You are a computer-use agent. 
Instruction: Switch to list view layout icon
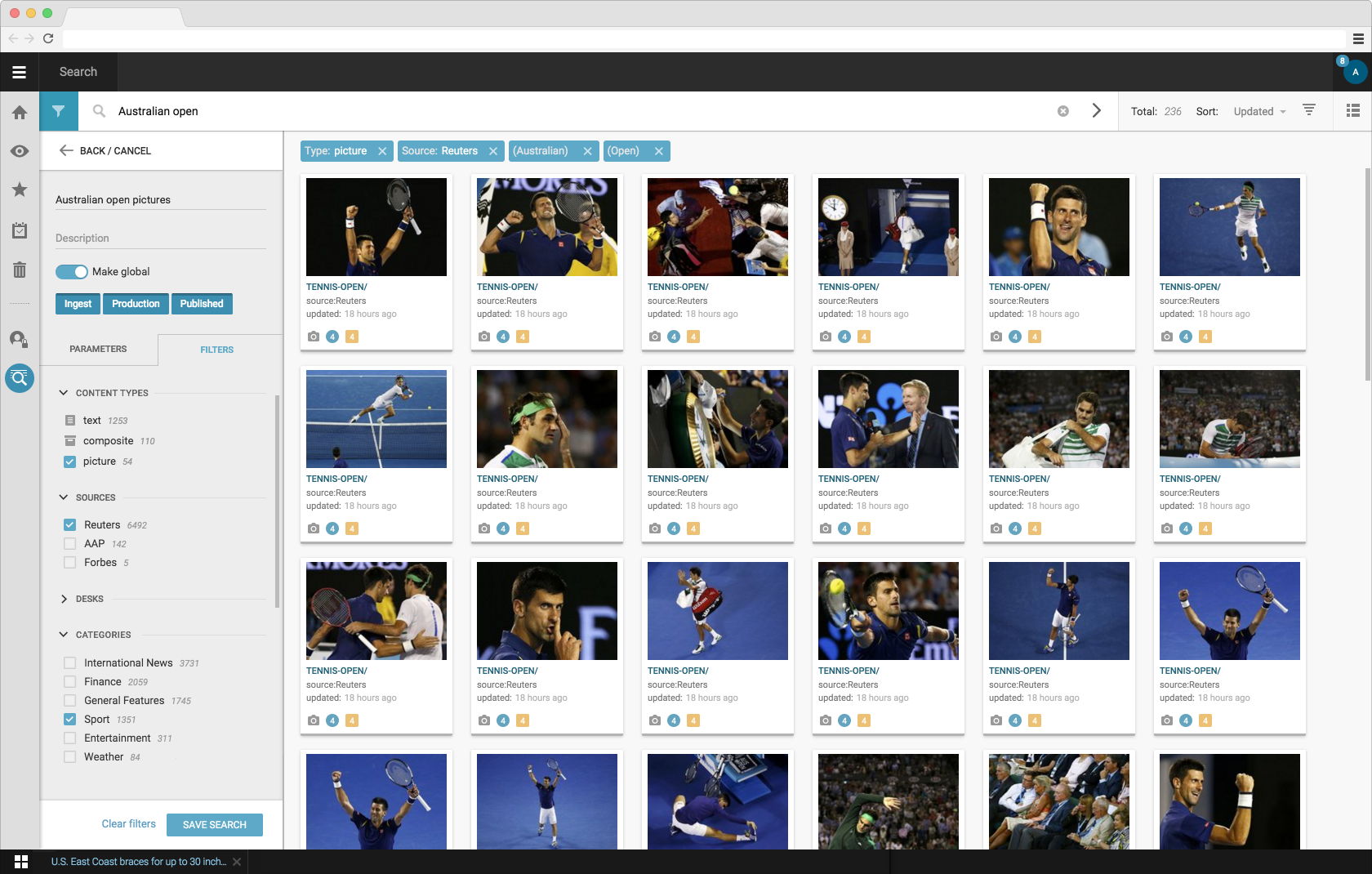tap(1352, 111)
